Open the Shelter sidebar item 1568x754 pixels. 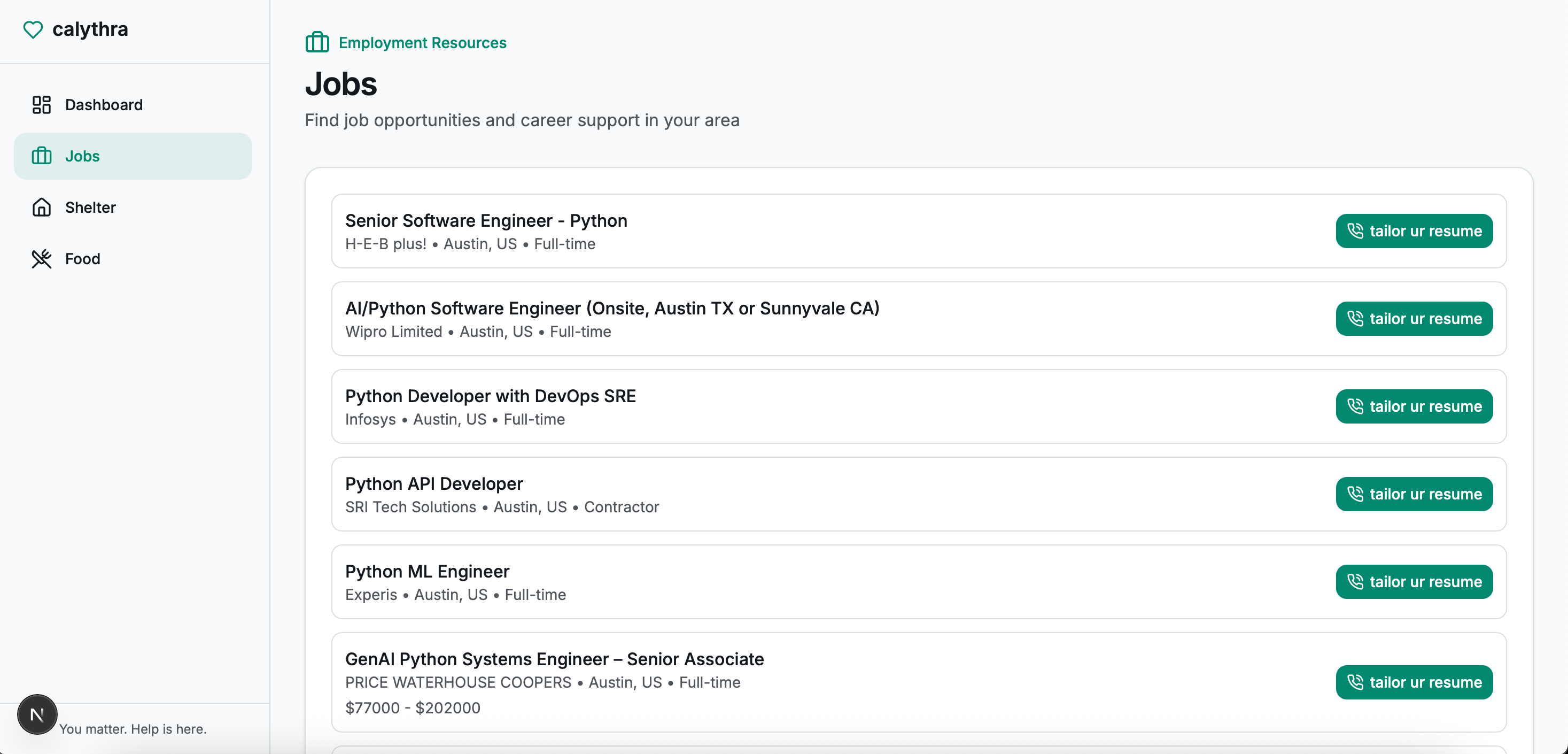point(90,207)
